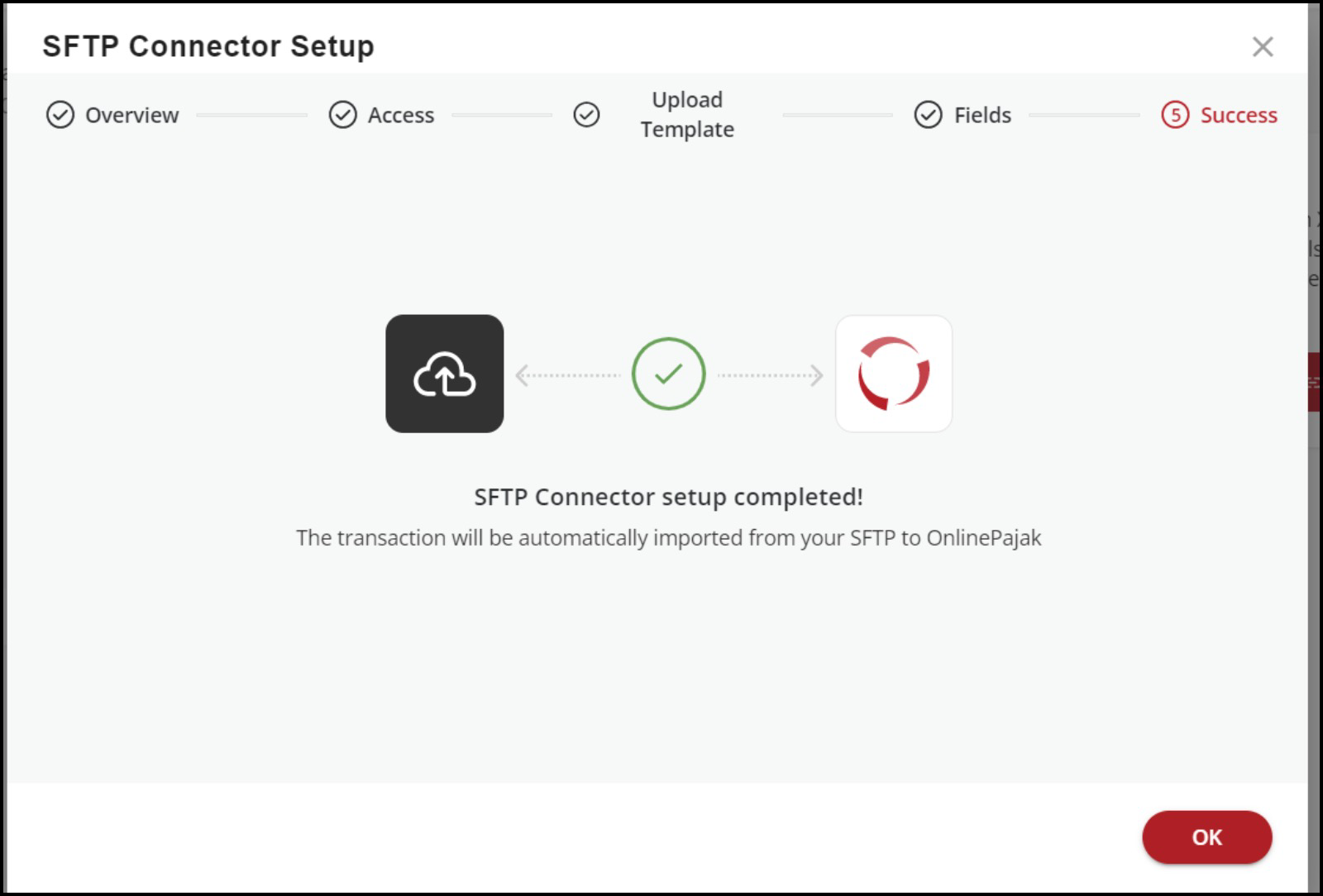This screenshot has height=896, width=1323.
Task: Click the OnlinePajak red logo icon
Action: pyautogui.click(x=894, y=374)
